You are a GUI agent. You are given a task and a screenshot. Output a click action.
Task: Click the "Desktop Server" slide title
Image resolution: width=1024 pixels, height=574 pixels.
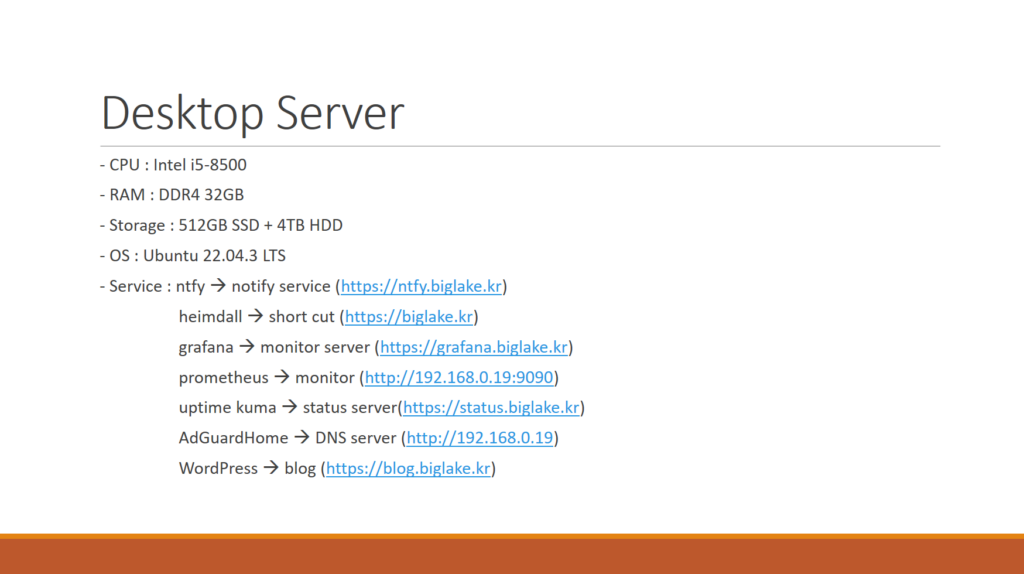[x=253, y=113]
